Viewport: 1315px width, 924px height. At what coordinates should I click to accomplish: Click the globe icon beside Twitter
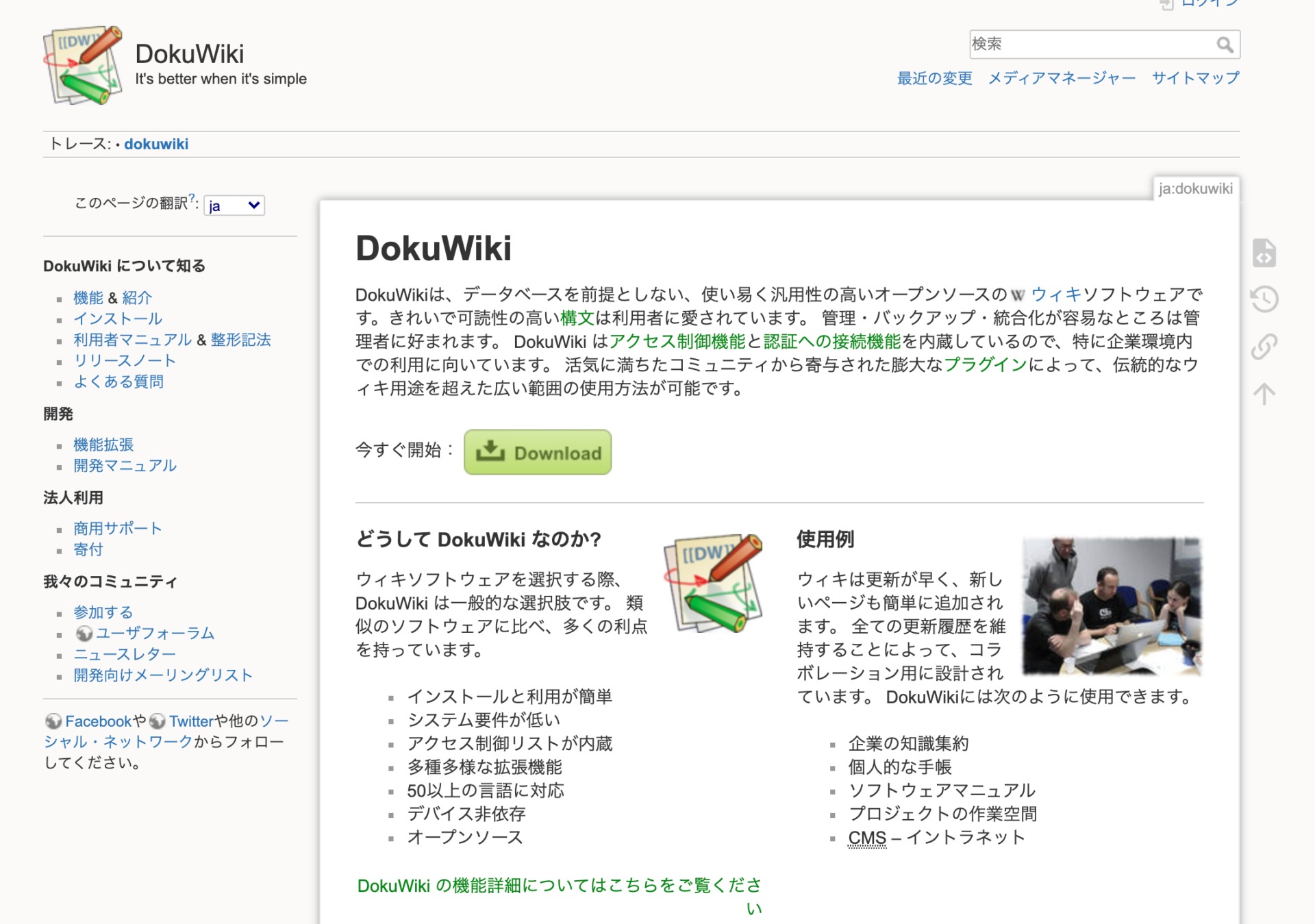[158, 721]
